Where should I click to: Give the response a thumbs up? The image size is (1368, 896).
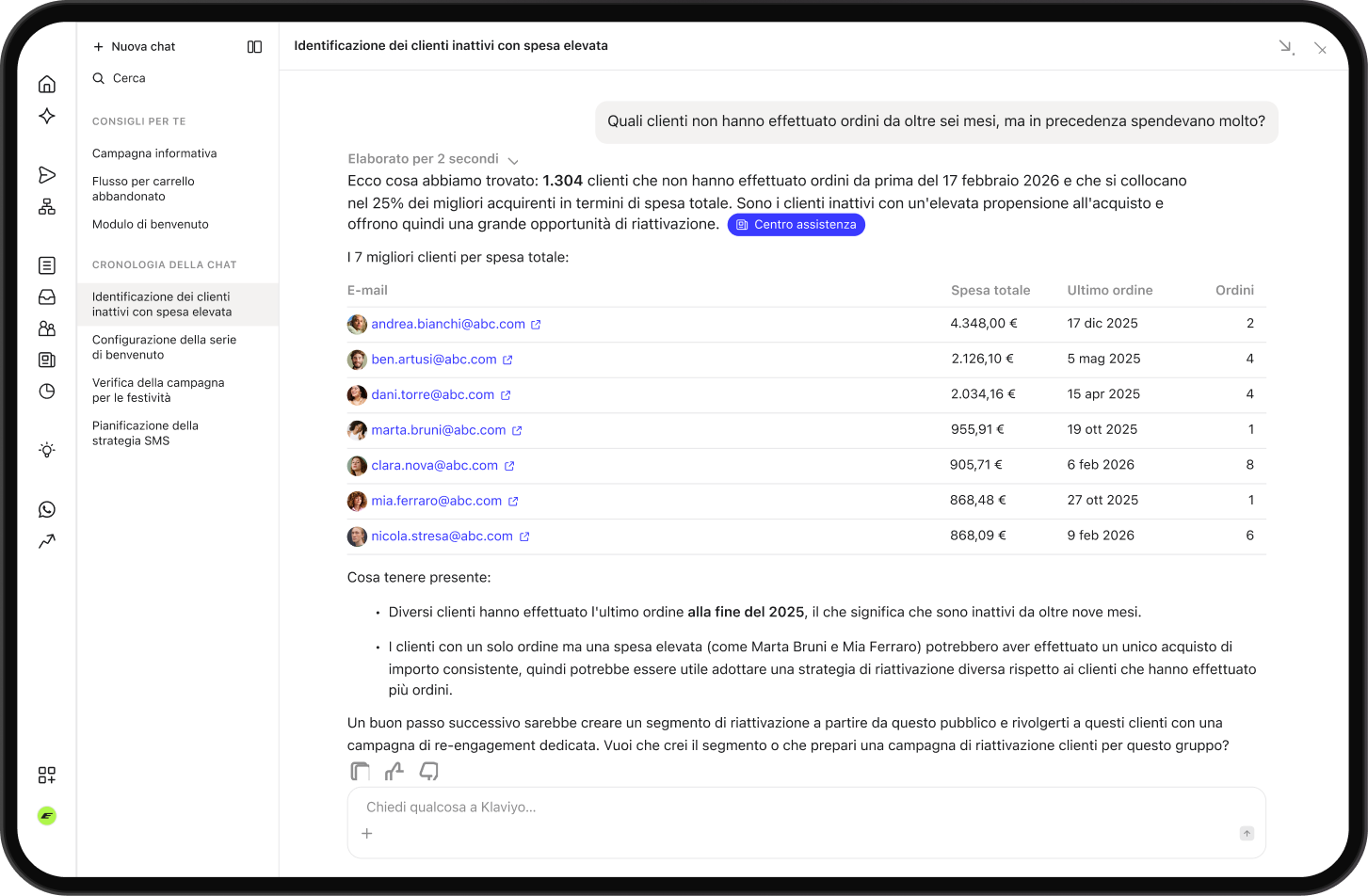point(394,772)
